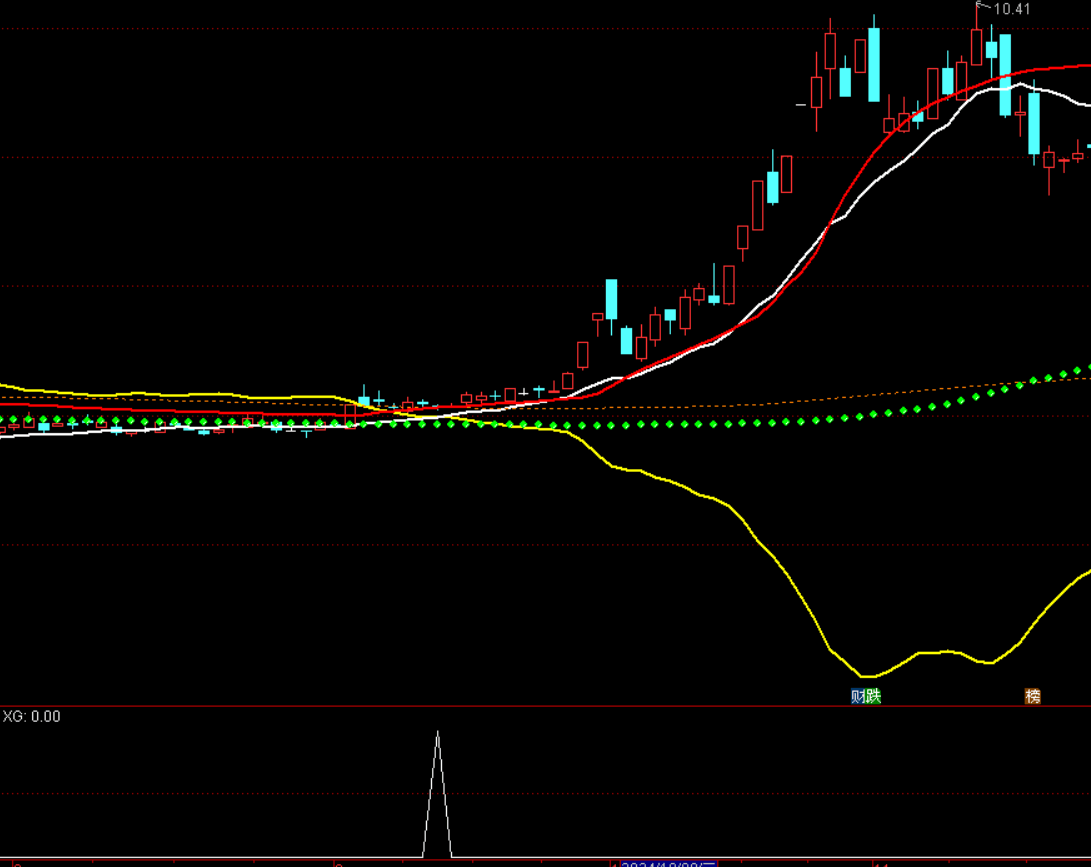
Task: Click the small grey dash left of top candles
Action: click(800, 104)
